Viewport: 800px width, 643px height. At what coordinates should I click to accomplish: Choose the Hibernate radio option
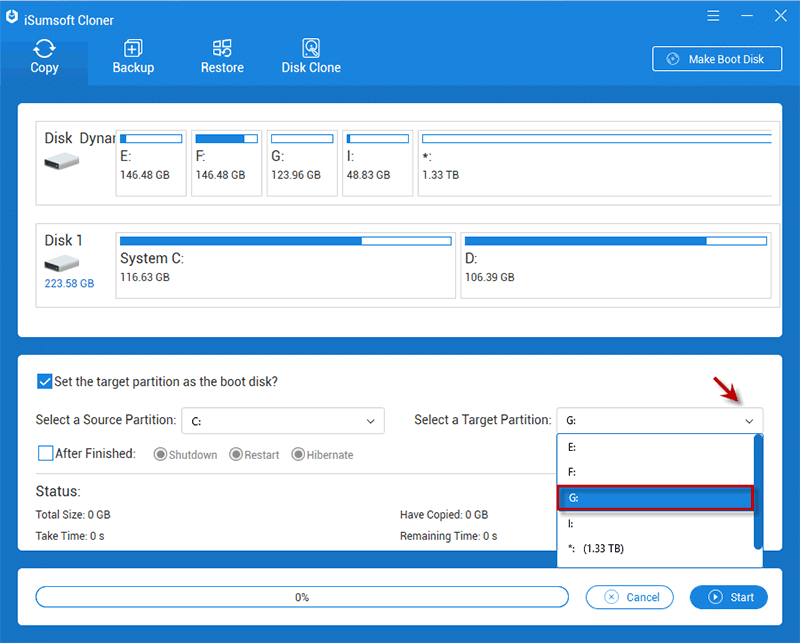click(x=298, y=455)
